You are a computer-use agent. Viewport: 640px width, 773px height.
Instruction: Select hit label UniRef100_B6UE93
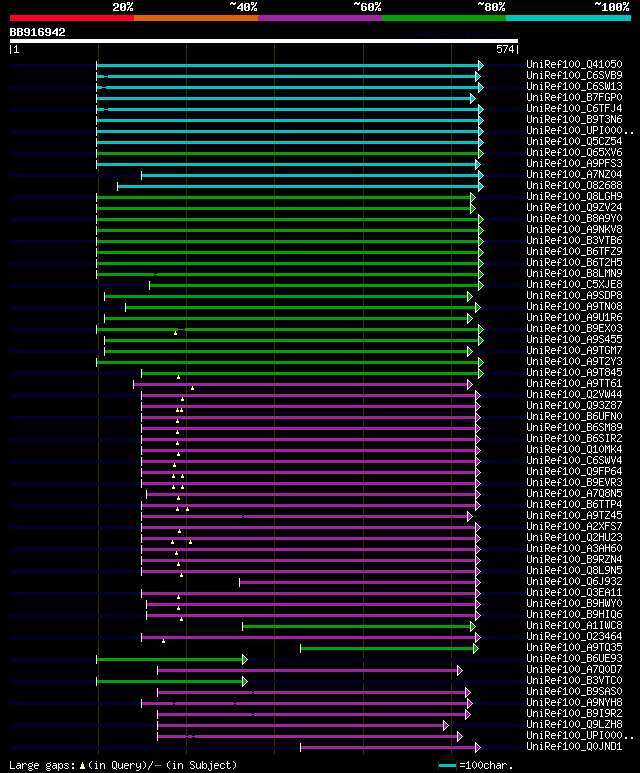click(574, 659)
